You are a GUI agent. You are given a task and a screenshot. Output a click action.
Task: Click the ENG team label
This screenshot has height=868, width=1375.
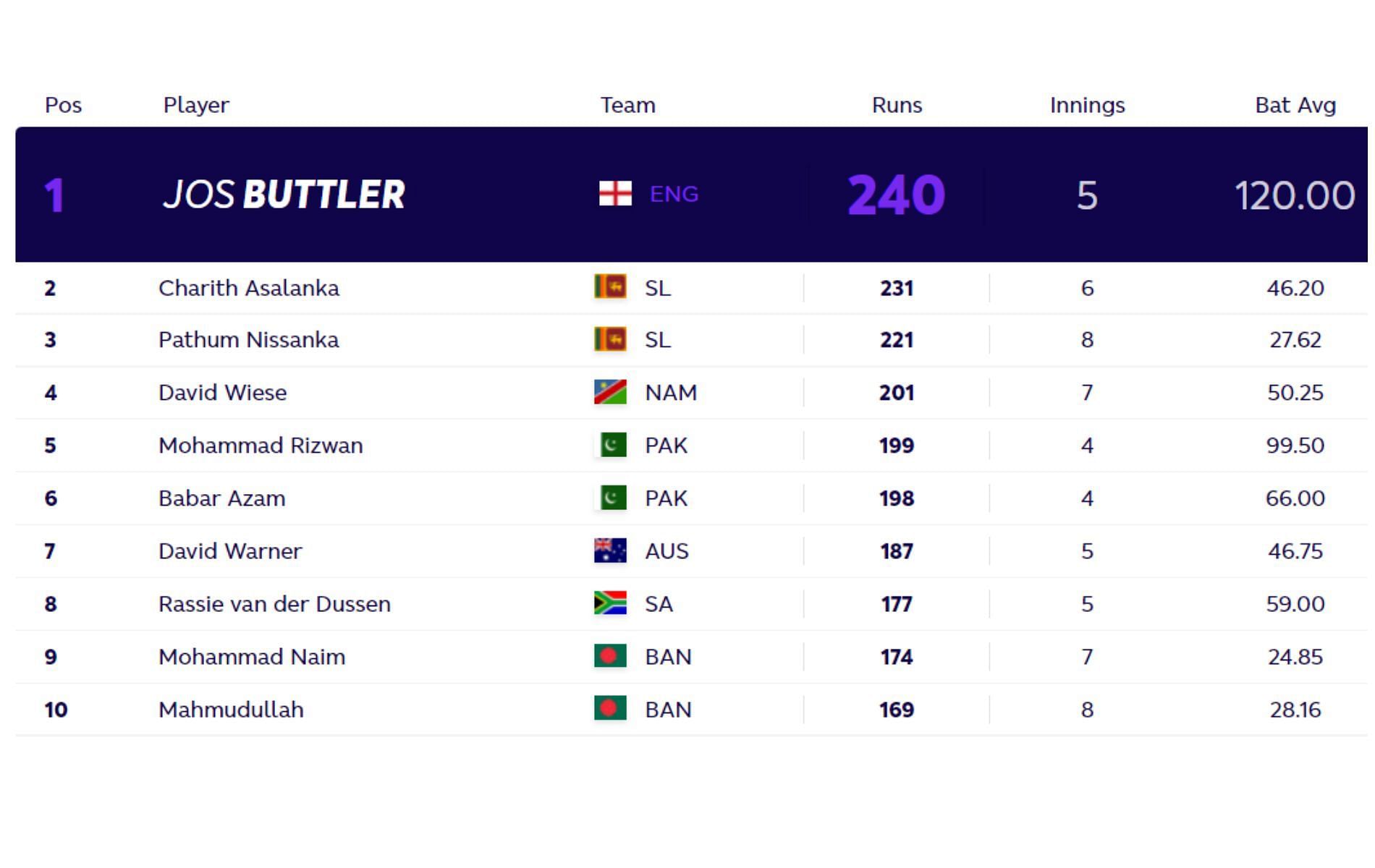pos(674,194)
